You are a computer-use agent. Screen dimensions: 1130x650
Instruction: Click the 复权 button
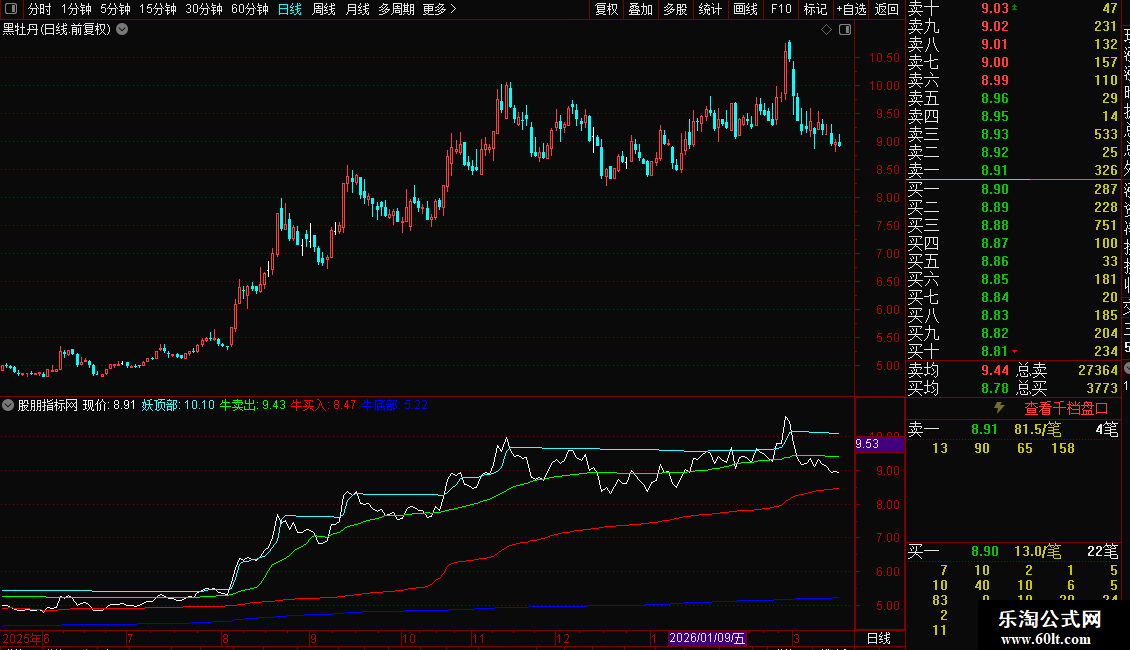tap(606, 9)
